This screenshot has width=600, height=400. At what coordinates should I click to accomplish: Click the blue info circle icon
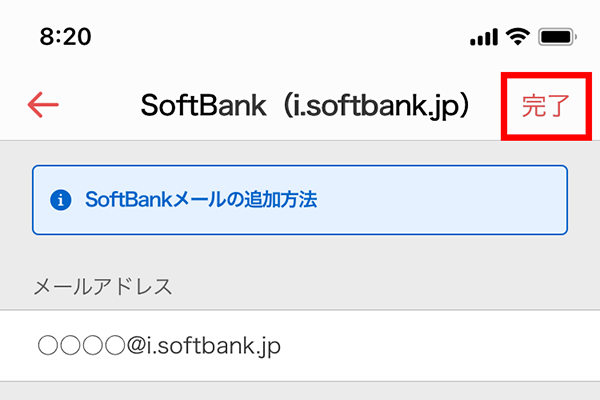(x=61, y=200)
